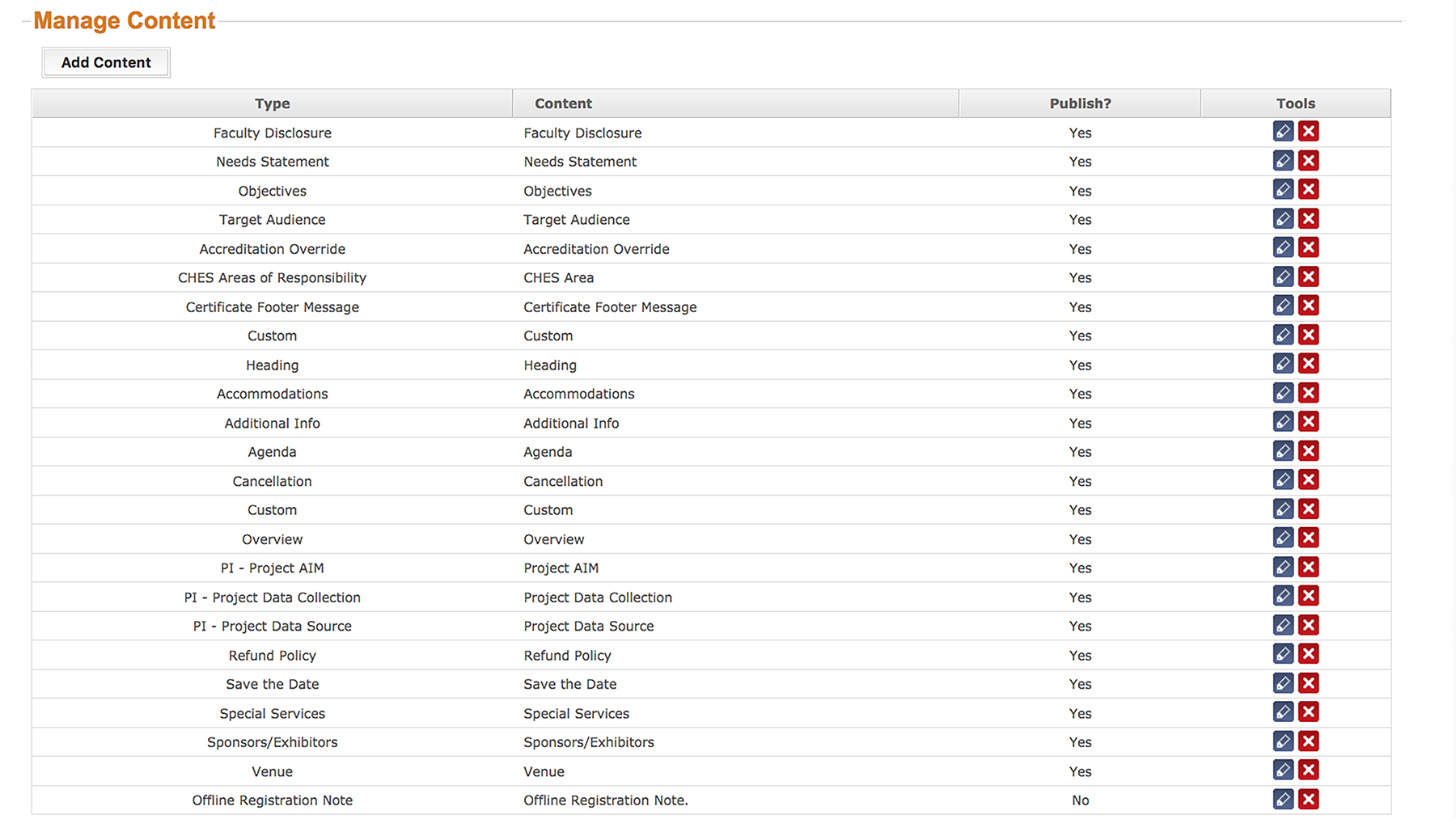Edit the PI - Project Data Collection row

point(1283,597)
